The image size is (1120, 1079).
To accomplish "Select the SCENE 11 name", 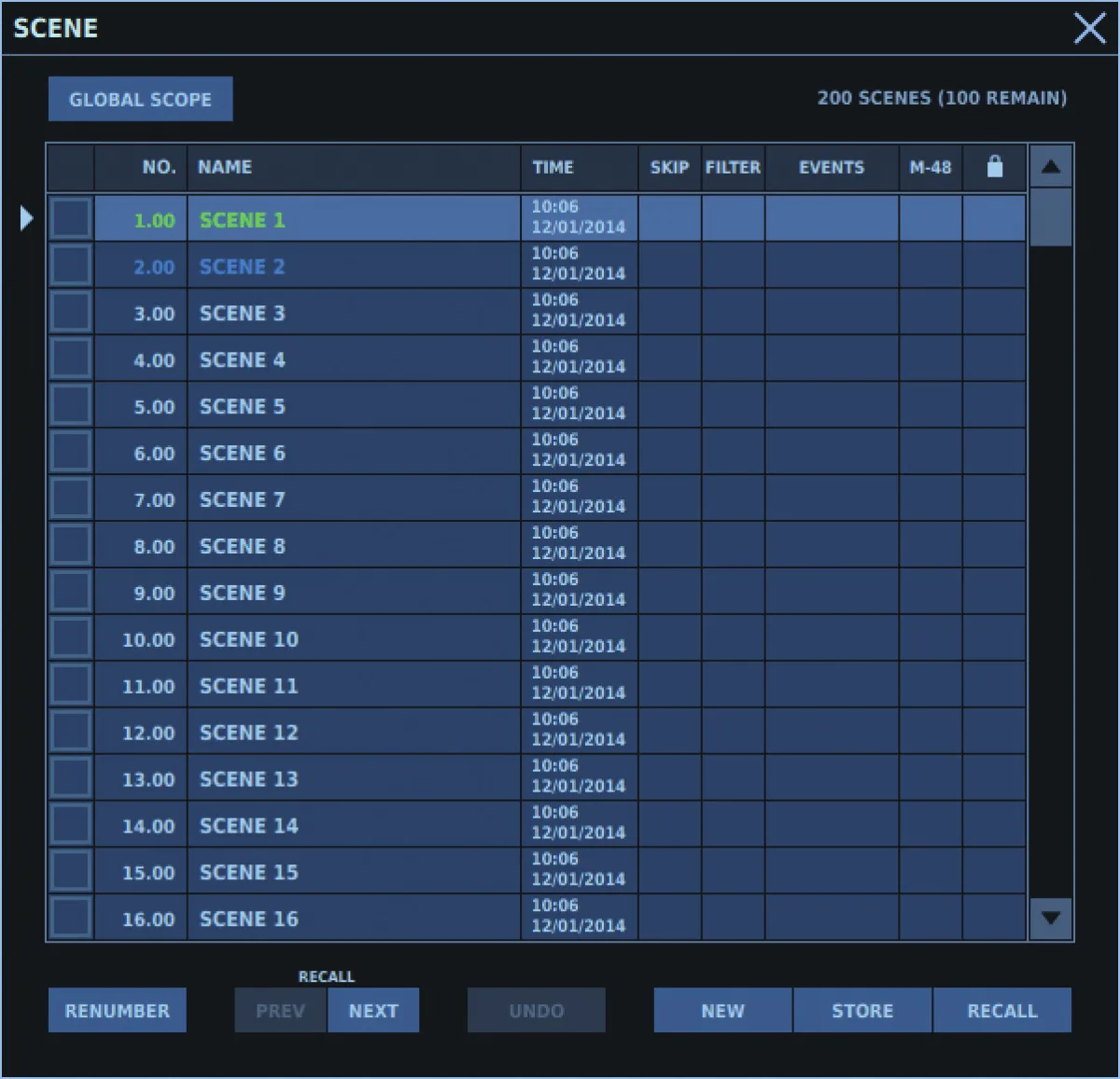I will click(249, 686).
